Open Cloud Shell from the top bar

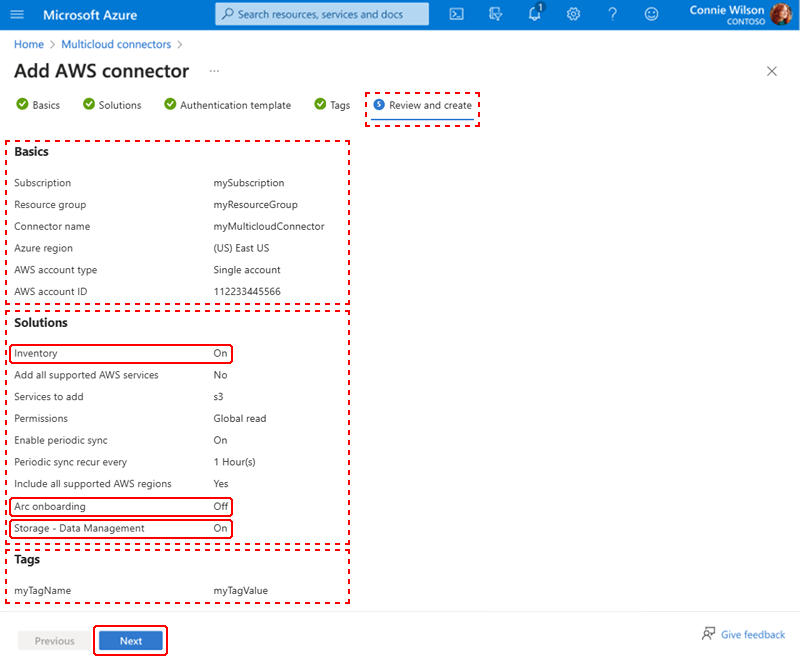(456, 14)
